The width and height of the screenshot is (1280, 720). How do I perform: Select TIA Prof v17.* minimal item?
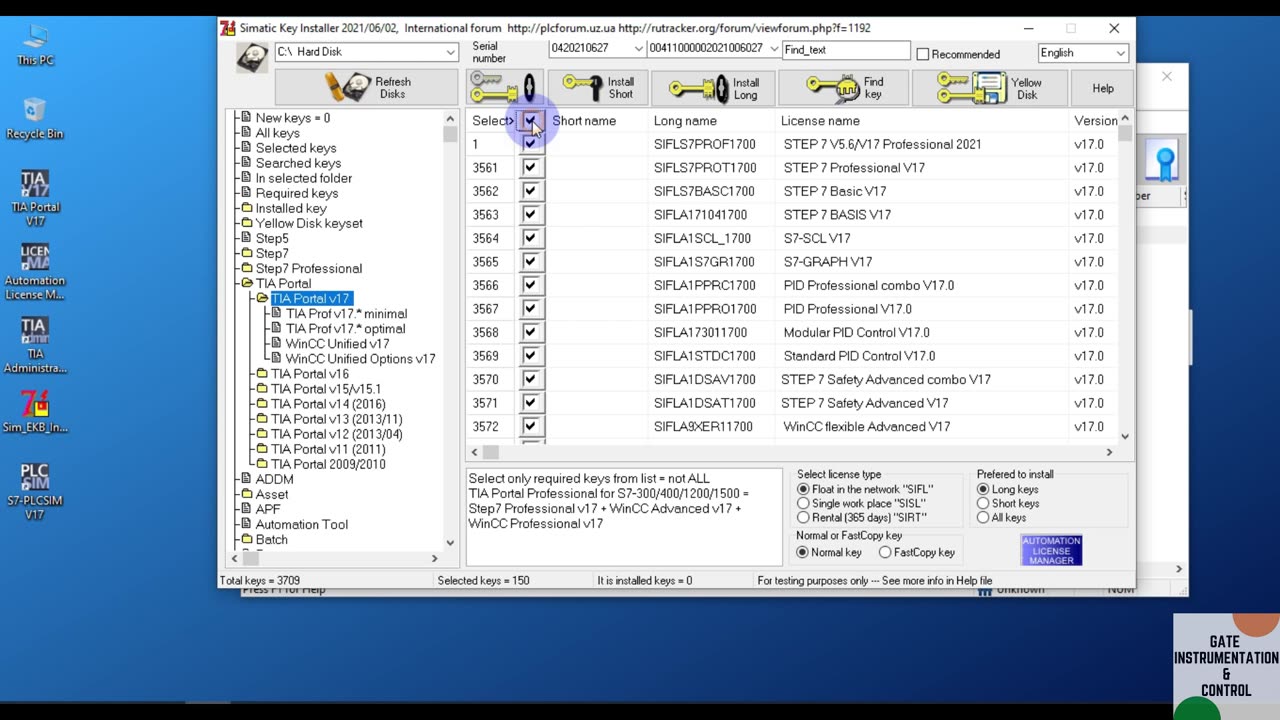tap(346, 314)
